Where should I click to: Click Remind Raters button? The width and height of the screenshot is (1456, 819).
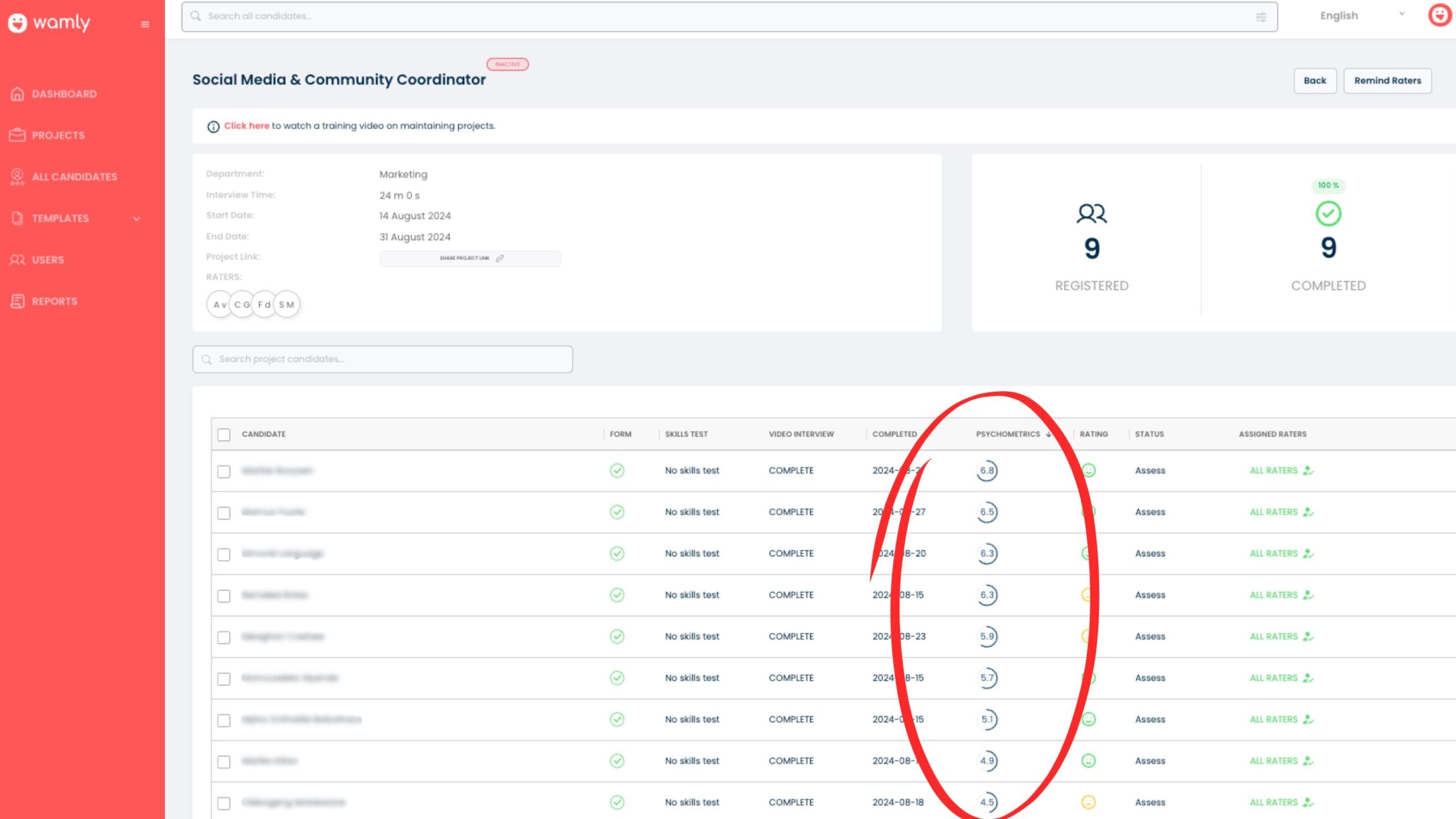[x=1387, y=81]
